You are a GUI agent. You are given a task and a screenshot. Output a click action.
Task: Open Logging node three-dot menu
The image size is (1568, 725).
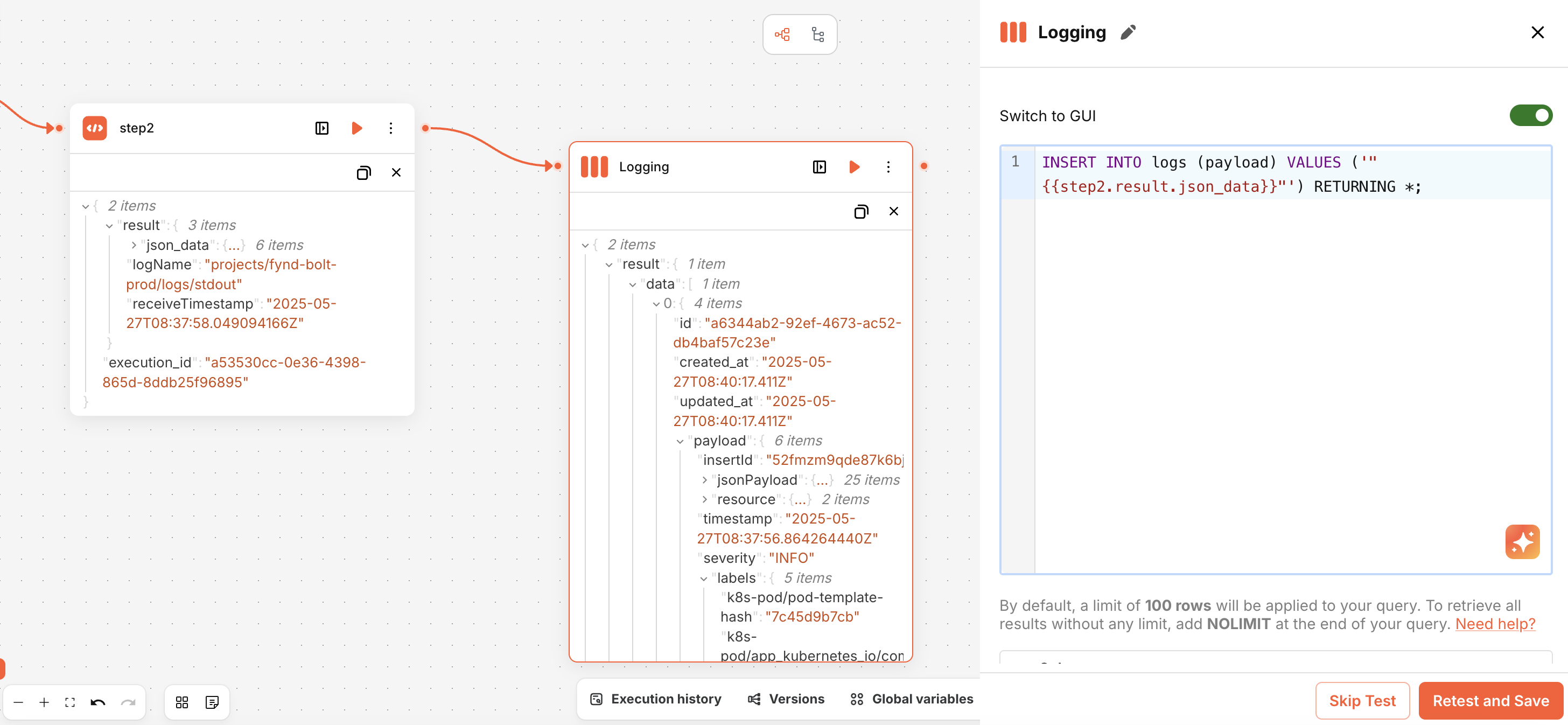tap(888, 167)
